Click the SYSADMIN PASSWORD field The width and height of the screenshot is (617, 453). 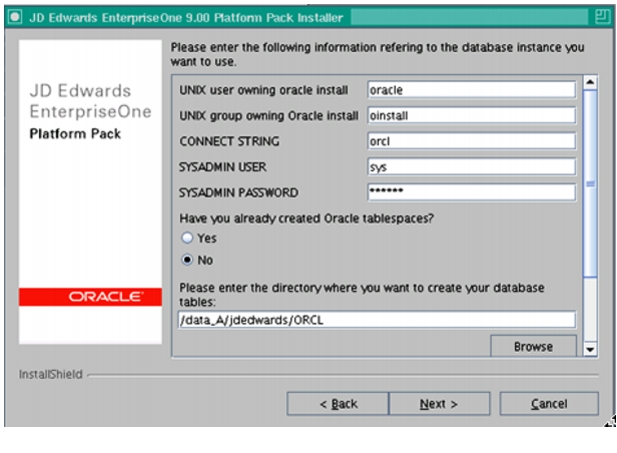471,192
